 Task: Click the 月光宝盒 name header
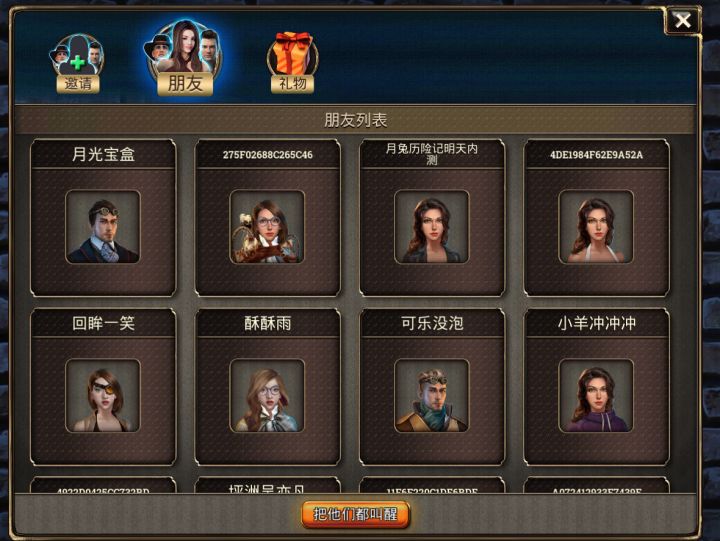[103, 154]
